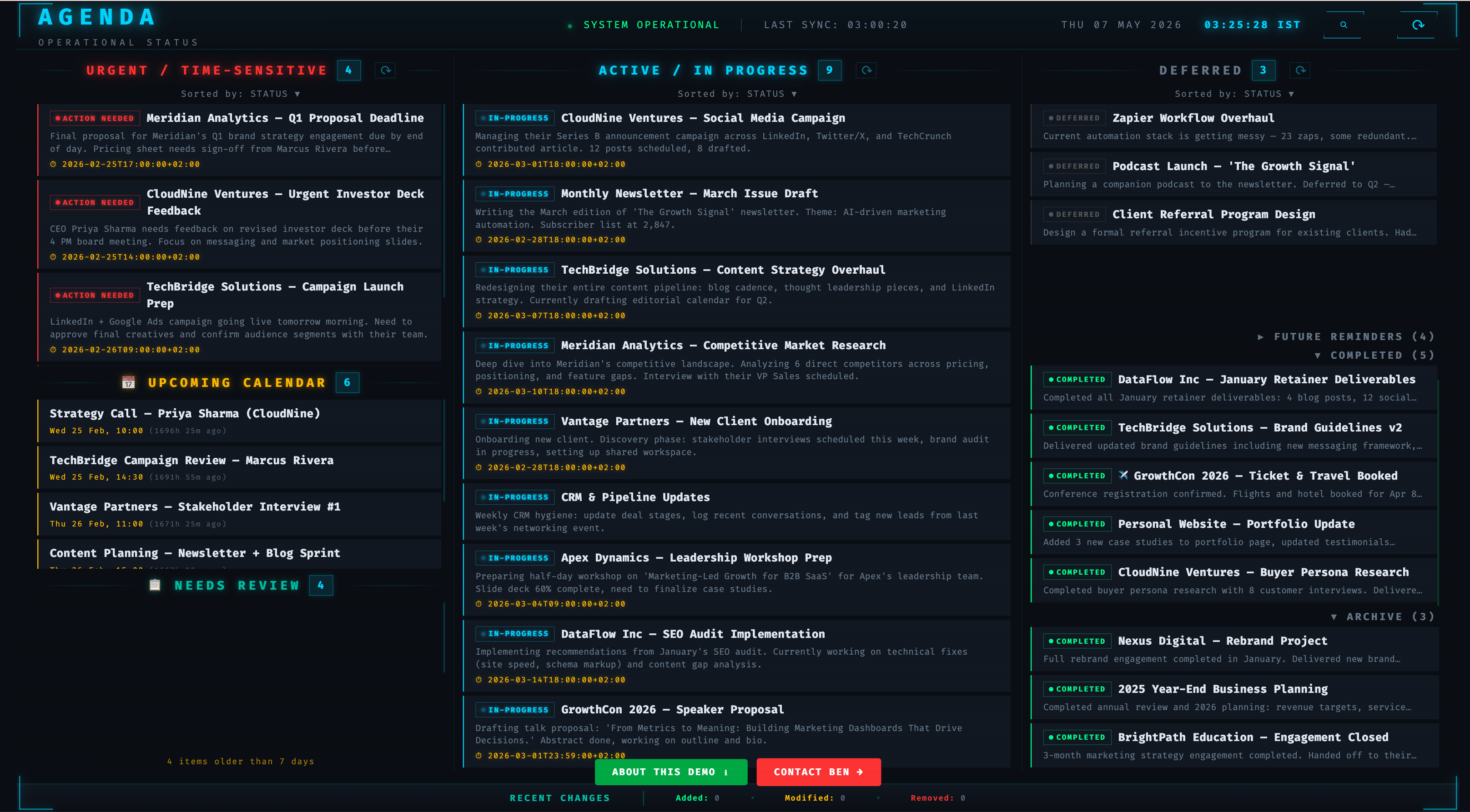This screenshot has width=1470, height=812.
Task: Click DEFERRED badge on Zapier Workflow Overhaul
Action: tap(1075, 118)
